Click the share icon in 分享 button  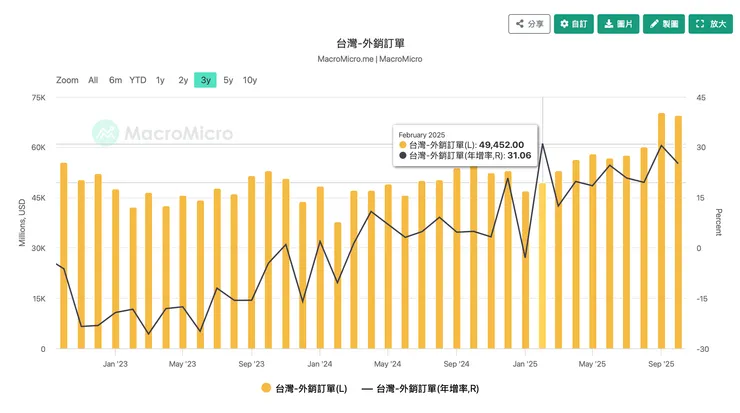coord(520,24)
